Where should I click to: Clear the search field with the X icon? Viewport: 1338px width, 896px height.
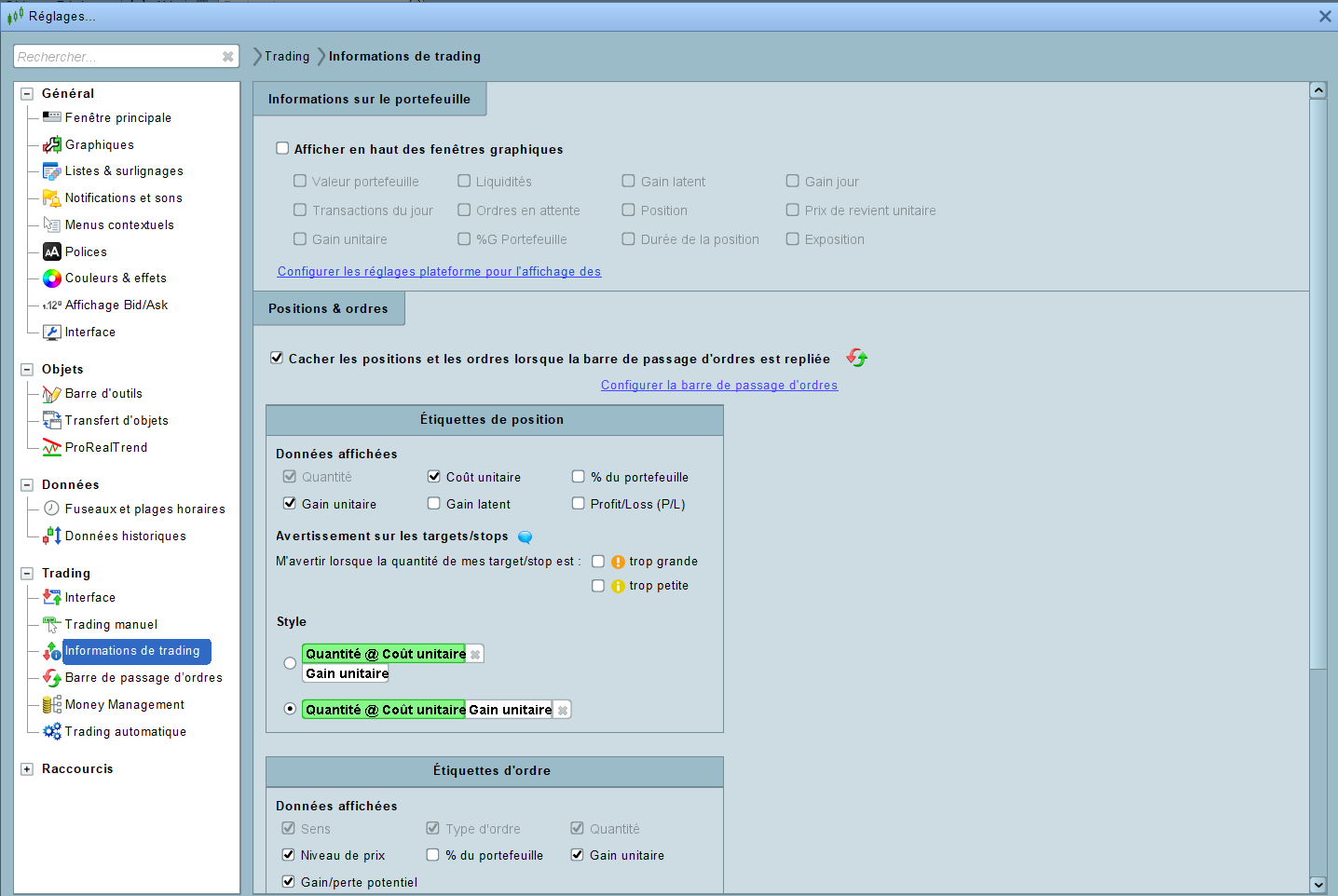point(227,57)
